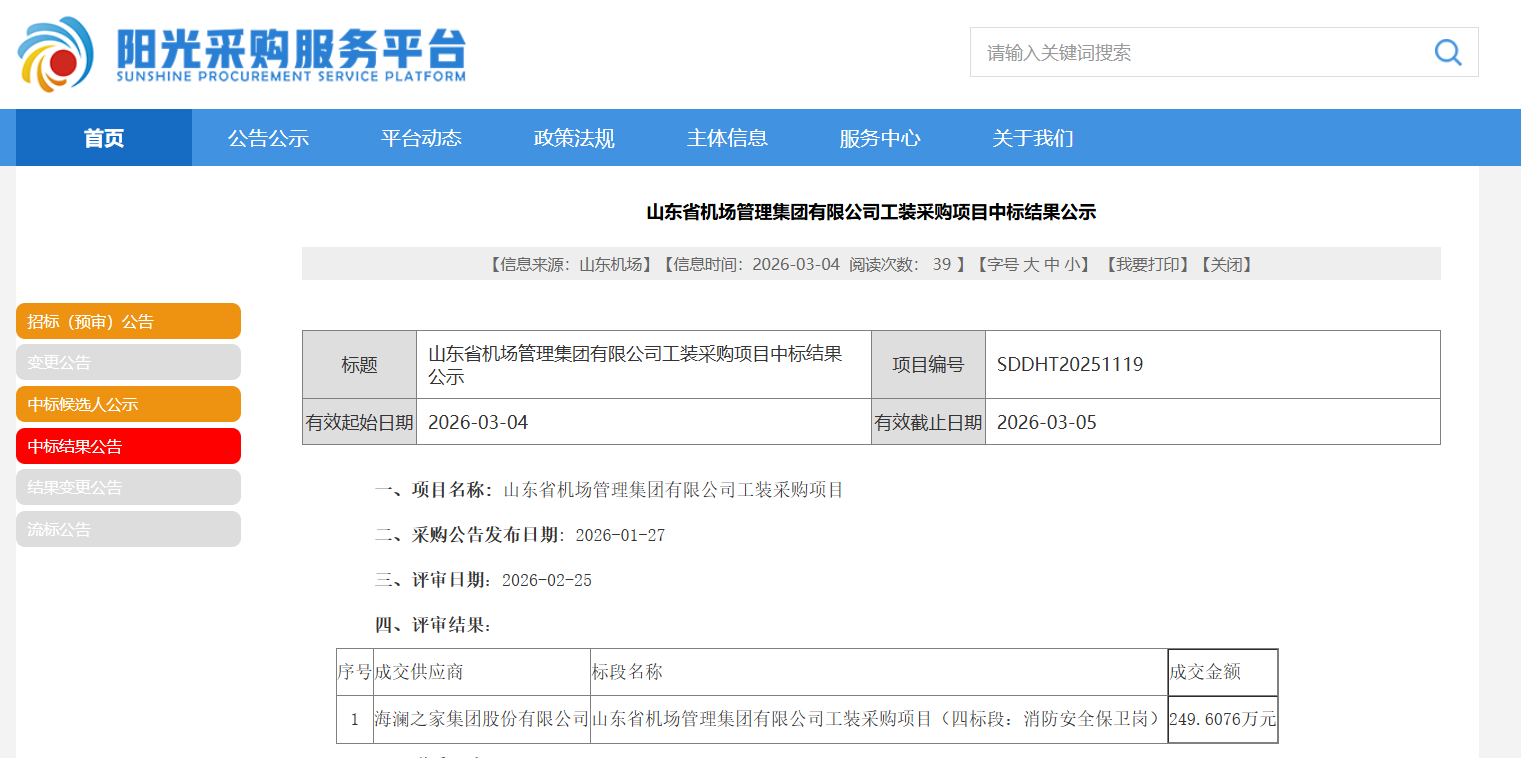Select the red 中标结果公告 button
Image resolution: width=1521 pixels, height=758 pixels.
128,446
